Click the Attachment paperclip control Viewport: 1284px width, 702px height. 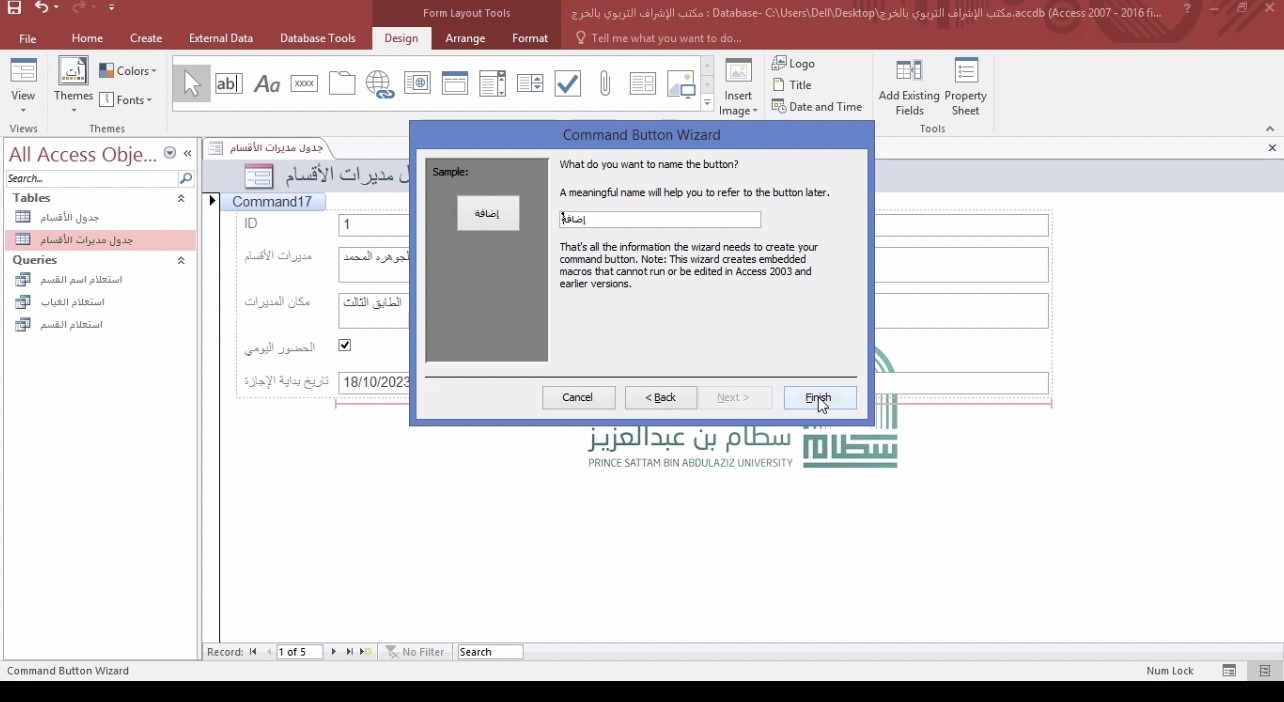pos(605,84)
